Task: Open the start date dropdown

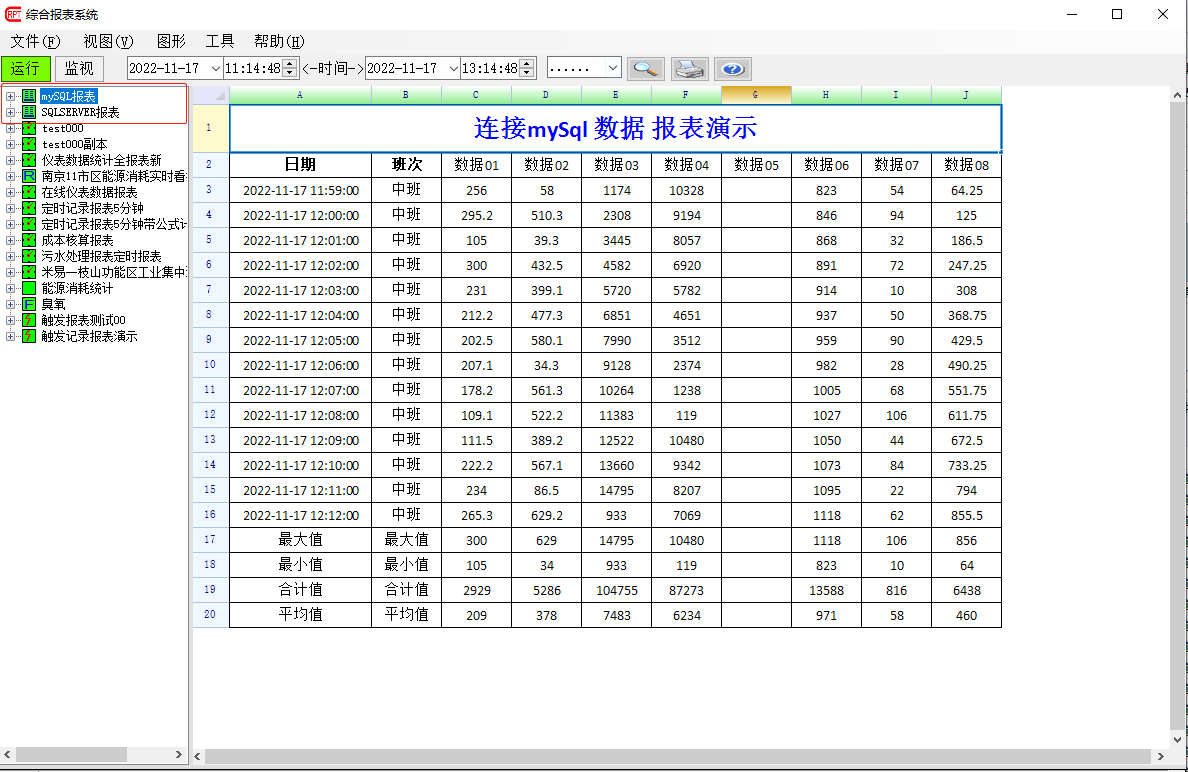Action: [215, 68]
